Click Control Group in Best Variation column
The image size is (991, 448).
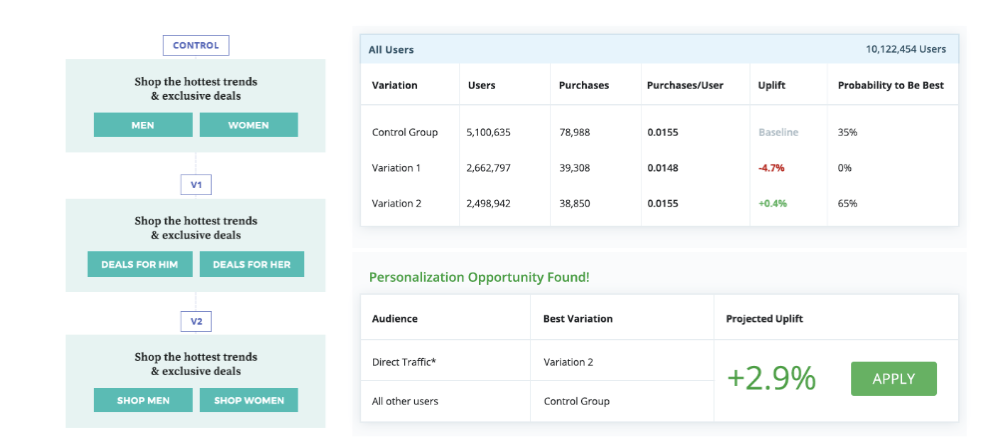click(x=576, y=401)
